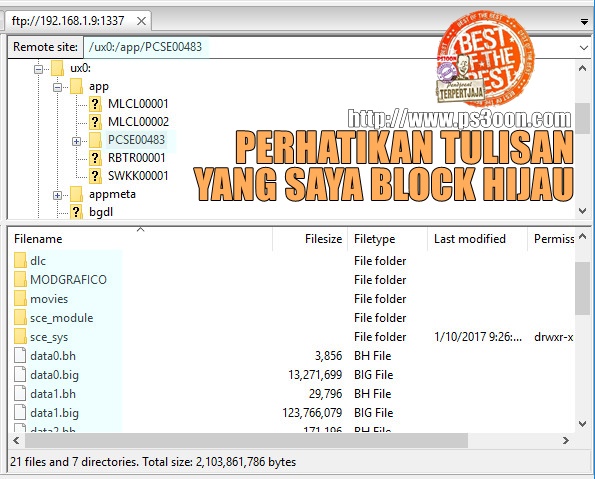Click the PCSE00483 folder icon
The image size is (595, 479).
pyautogui.click(x=95, y=140)
